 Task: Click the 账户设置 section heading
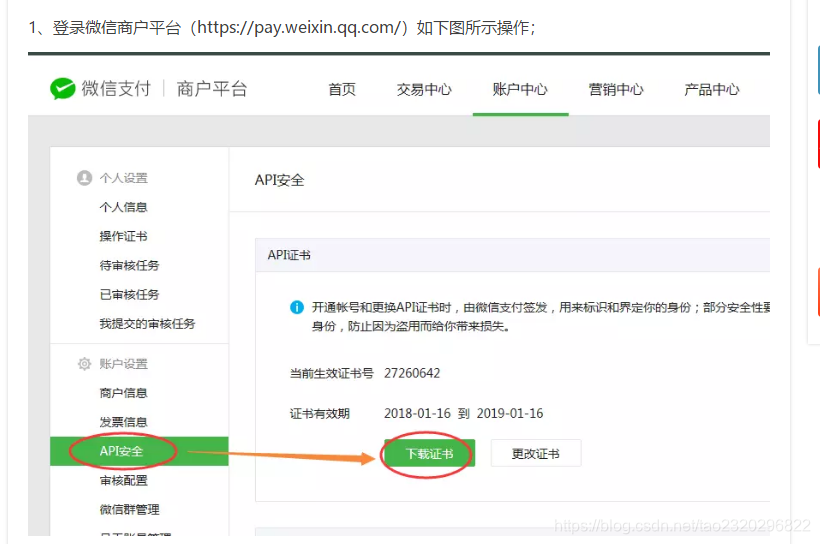point(123,364)
